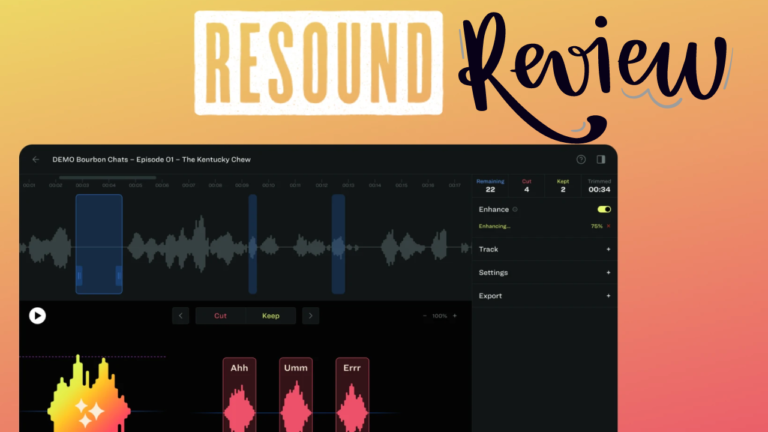Click the right handle of the wide selected region
This screenshot has width=768, height=432.
point(119,276)
